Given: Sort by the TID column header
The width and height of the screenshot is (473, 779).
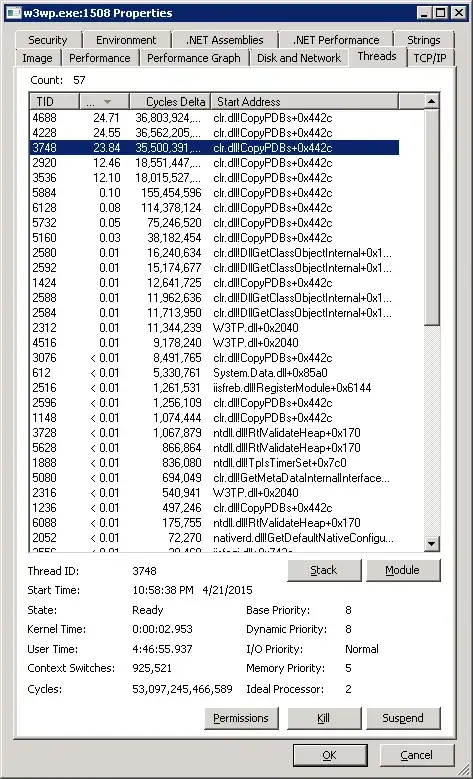Looking at the screenshot, I should 55,101.
